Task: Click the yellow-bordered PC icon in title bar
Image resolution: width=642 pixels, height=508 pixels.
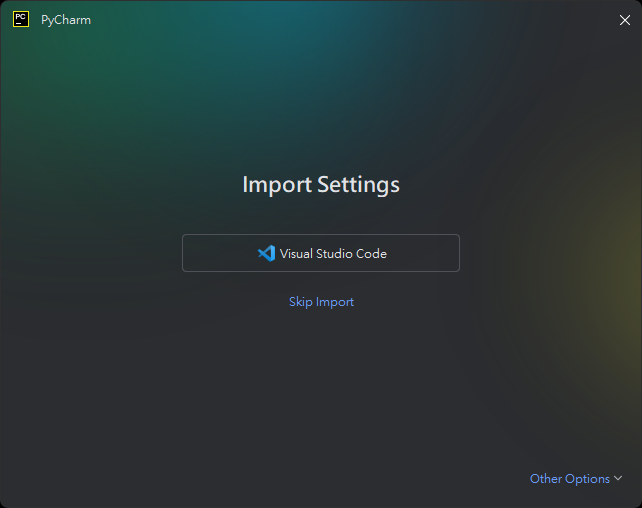Action: [21, 19]
